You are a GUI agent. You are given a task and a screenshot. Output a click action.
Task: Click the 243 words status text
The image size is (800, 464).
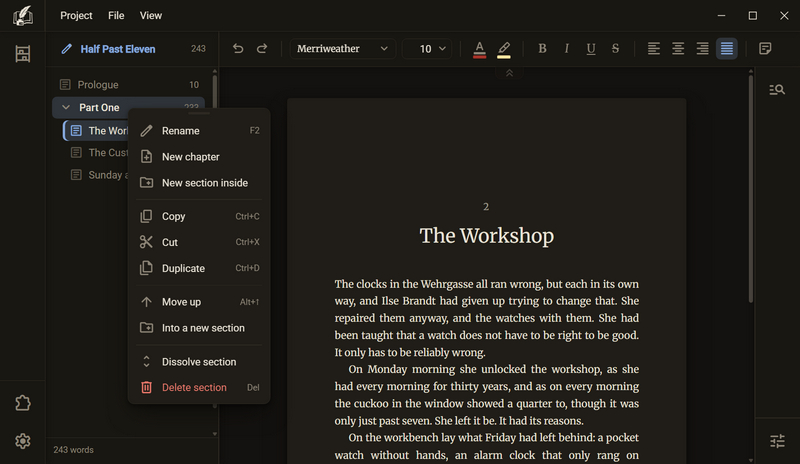pos(73,450)
